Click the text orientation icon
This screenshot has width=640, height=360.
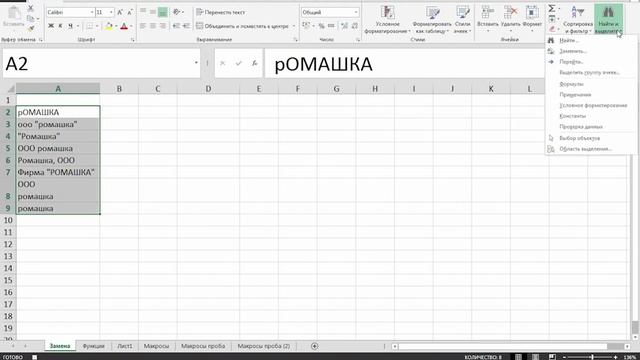tap(176, 12)
